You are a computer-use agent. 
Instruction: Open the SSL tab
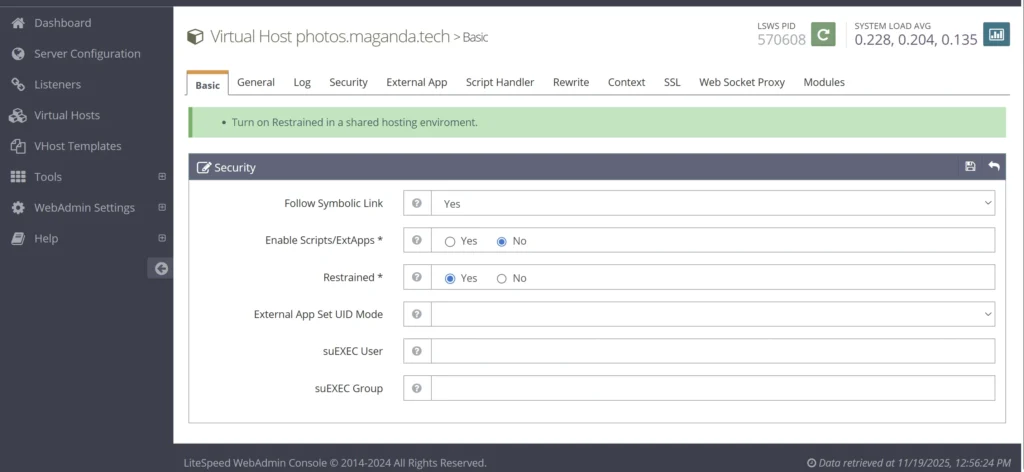click(671, 82)
